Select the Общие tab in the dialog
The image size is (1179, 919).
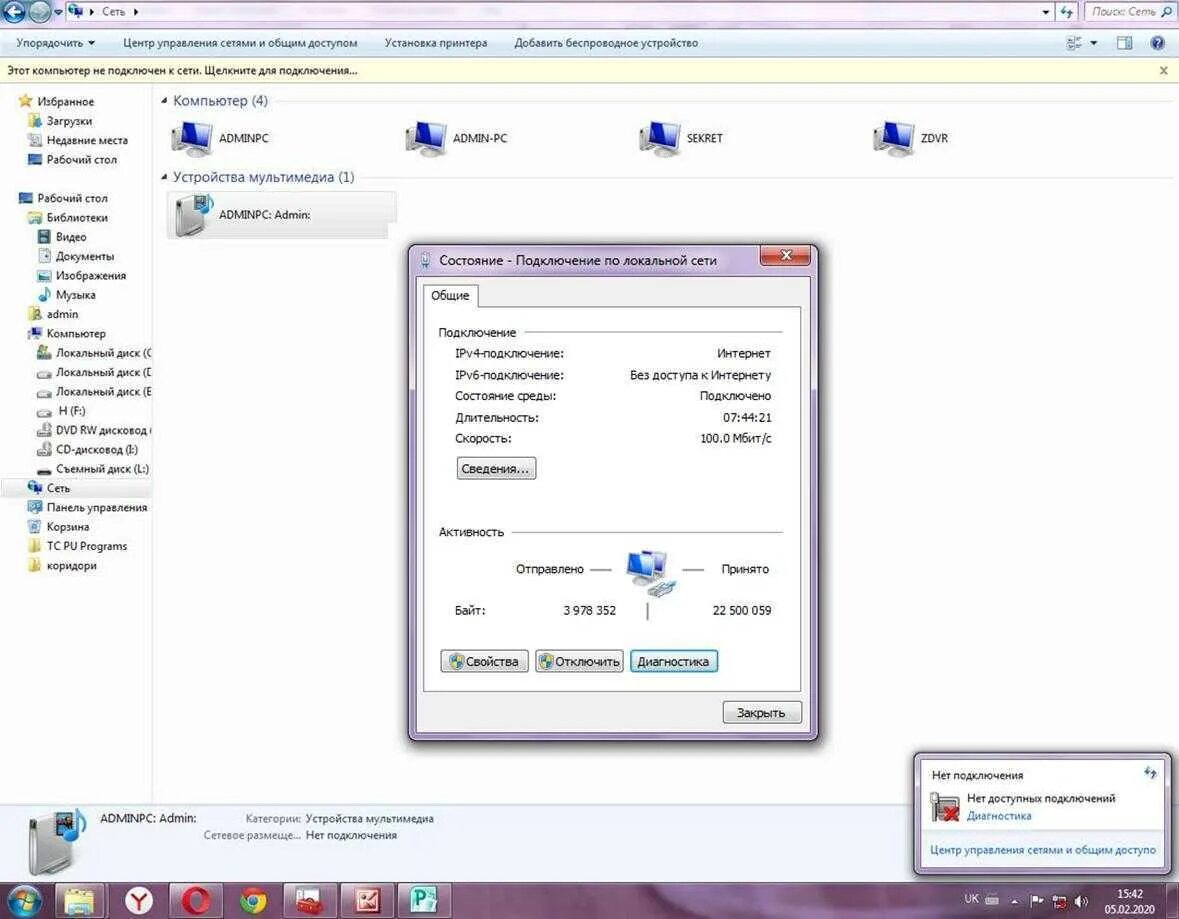[x=450, y=296]
